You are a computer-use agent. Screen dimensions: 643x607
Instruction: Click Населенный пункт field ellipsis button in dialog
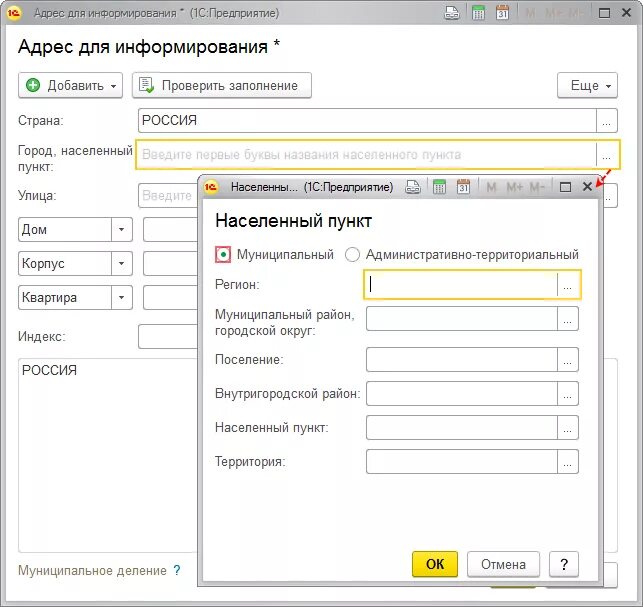[568, 428]
